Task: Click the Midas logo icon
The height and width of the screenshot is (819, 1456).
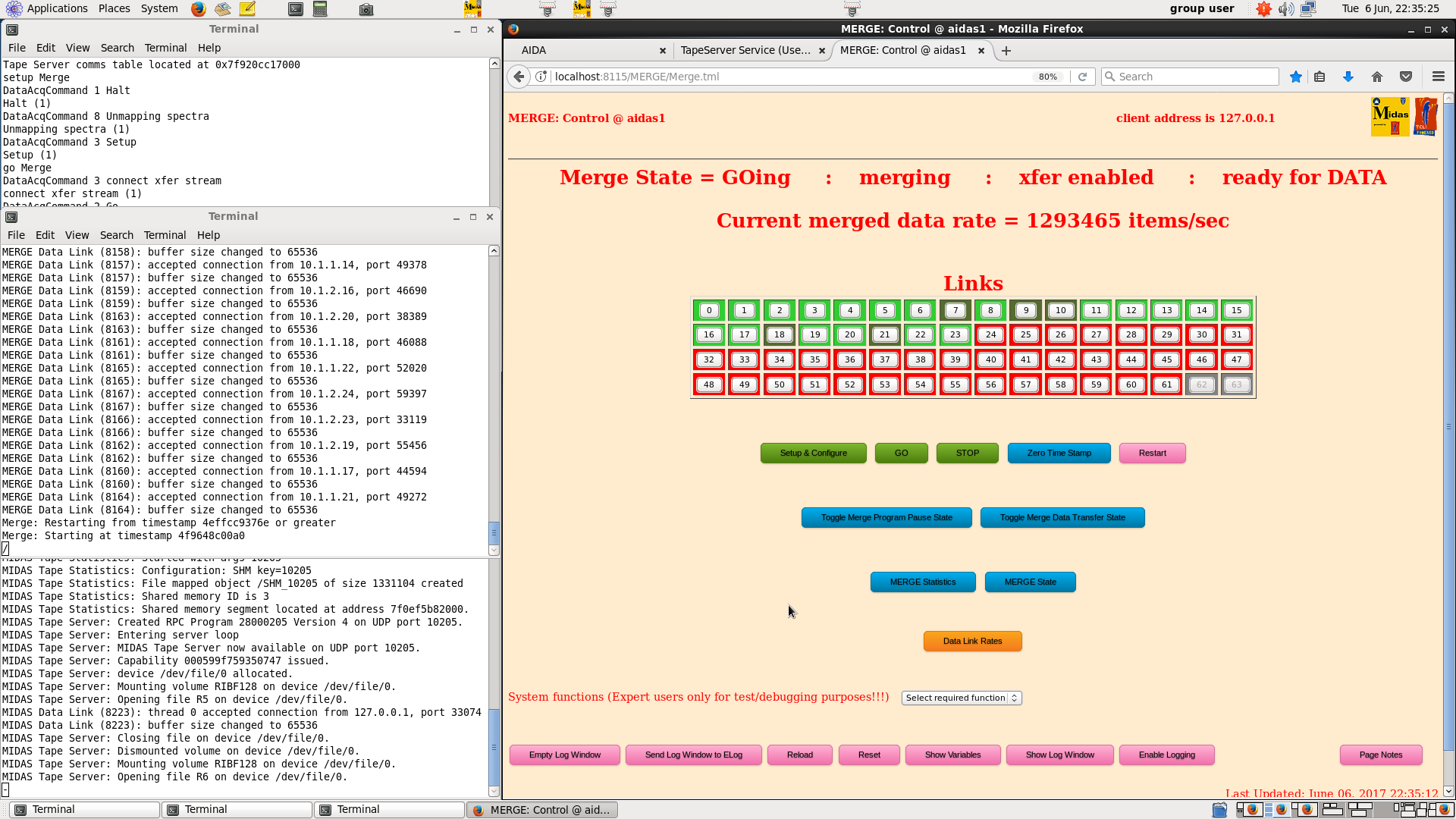Action: (1390, 117)
